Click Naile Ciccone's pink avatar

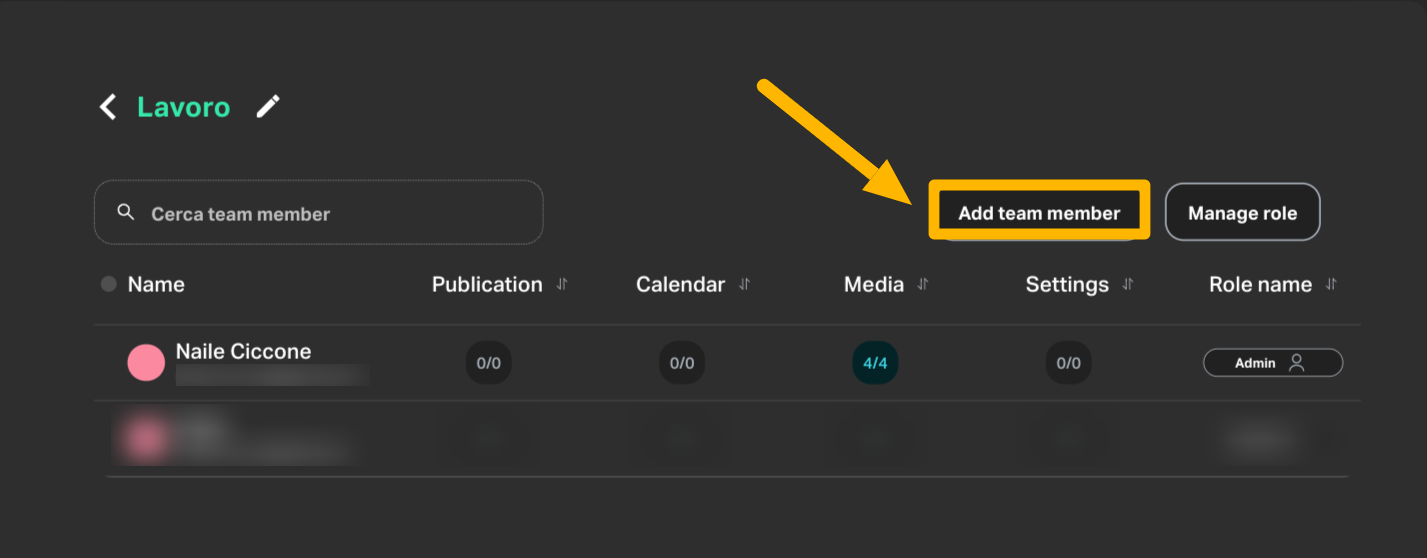[x=146, y=362]
